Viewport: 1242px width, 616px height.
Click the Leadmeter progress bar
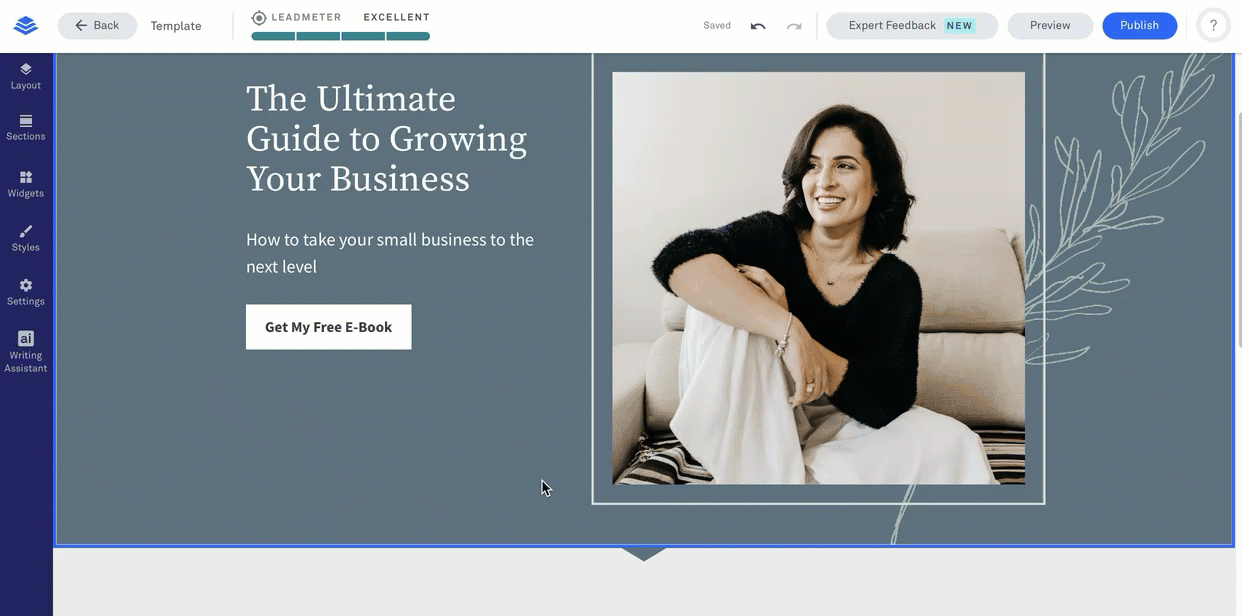pos(340,36)
